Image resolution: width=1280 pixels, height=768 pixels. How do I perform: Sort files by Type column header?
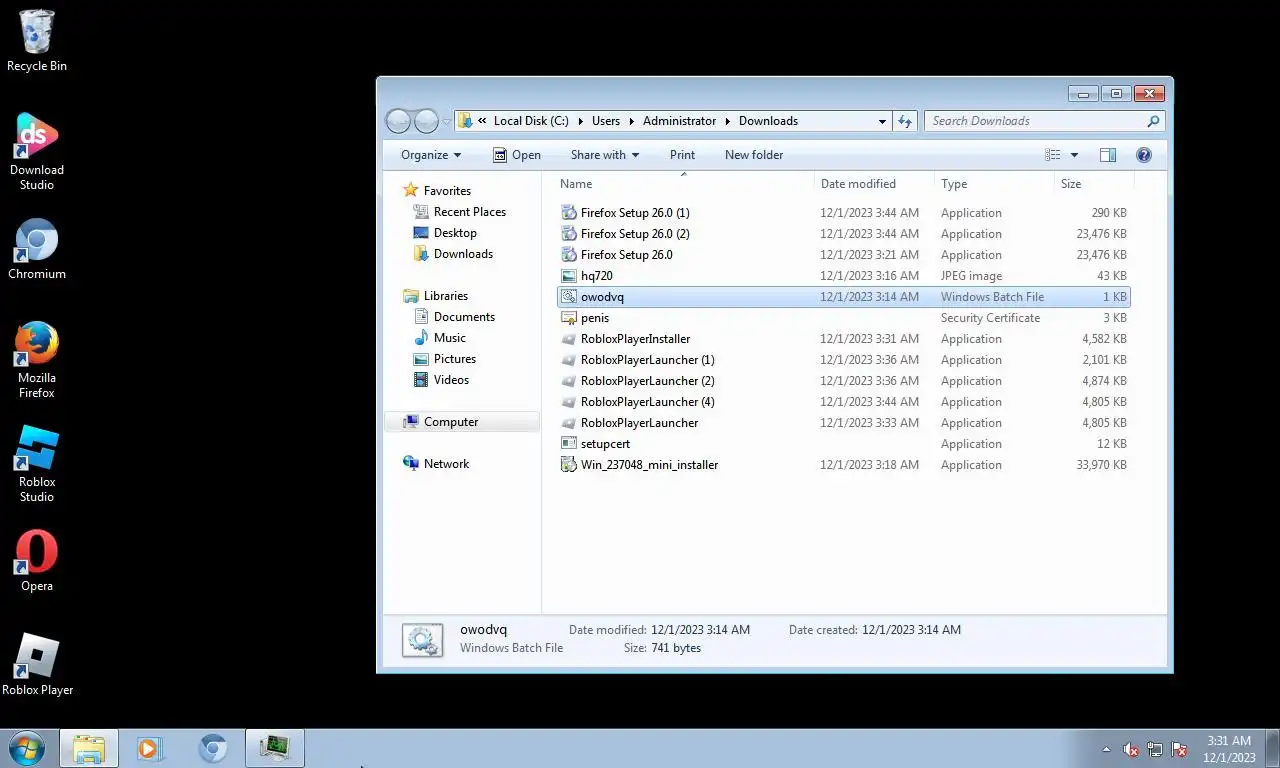coord(994,184)
